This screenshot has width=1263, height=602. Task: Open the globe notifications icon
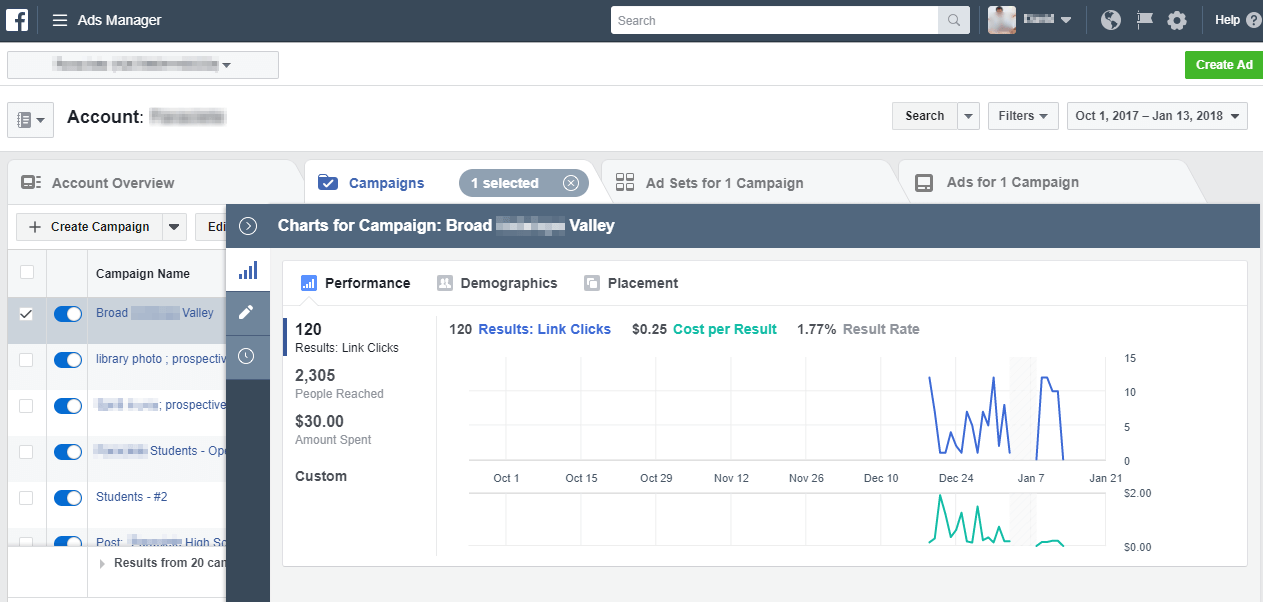(x=1111, y=20)
